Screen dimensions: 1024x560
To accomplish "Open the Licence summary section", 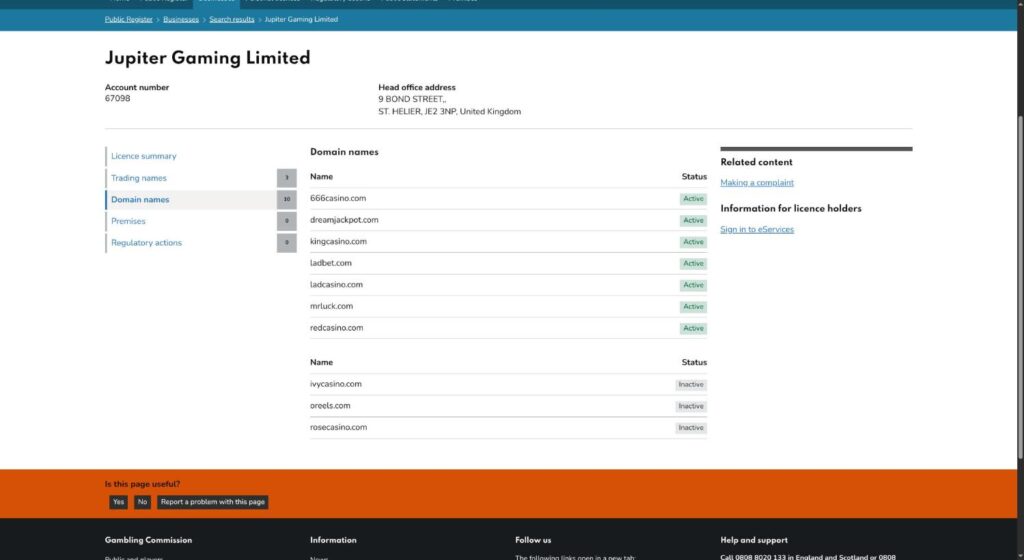I will click(144, 156).
